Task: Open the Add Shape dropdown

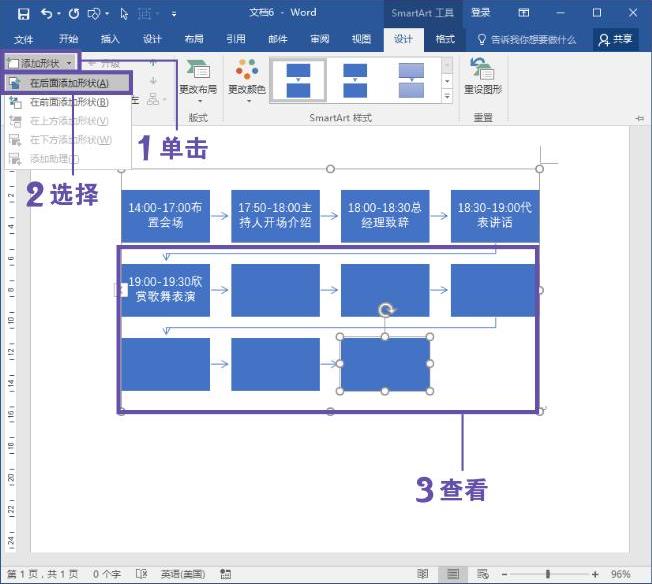Action: pyautogui.click(x=40, y=63)
